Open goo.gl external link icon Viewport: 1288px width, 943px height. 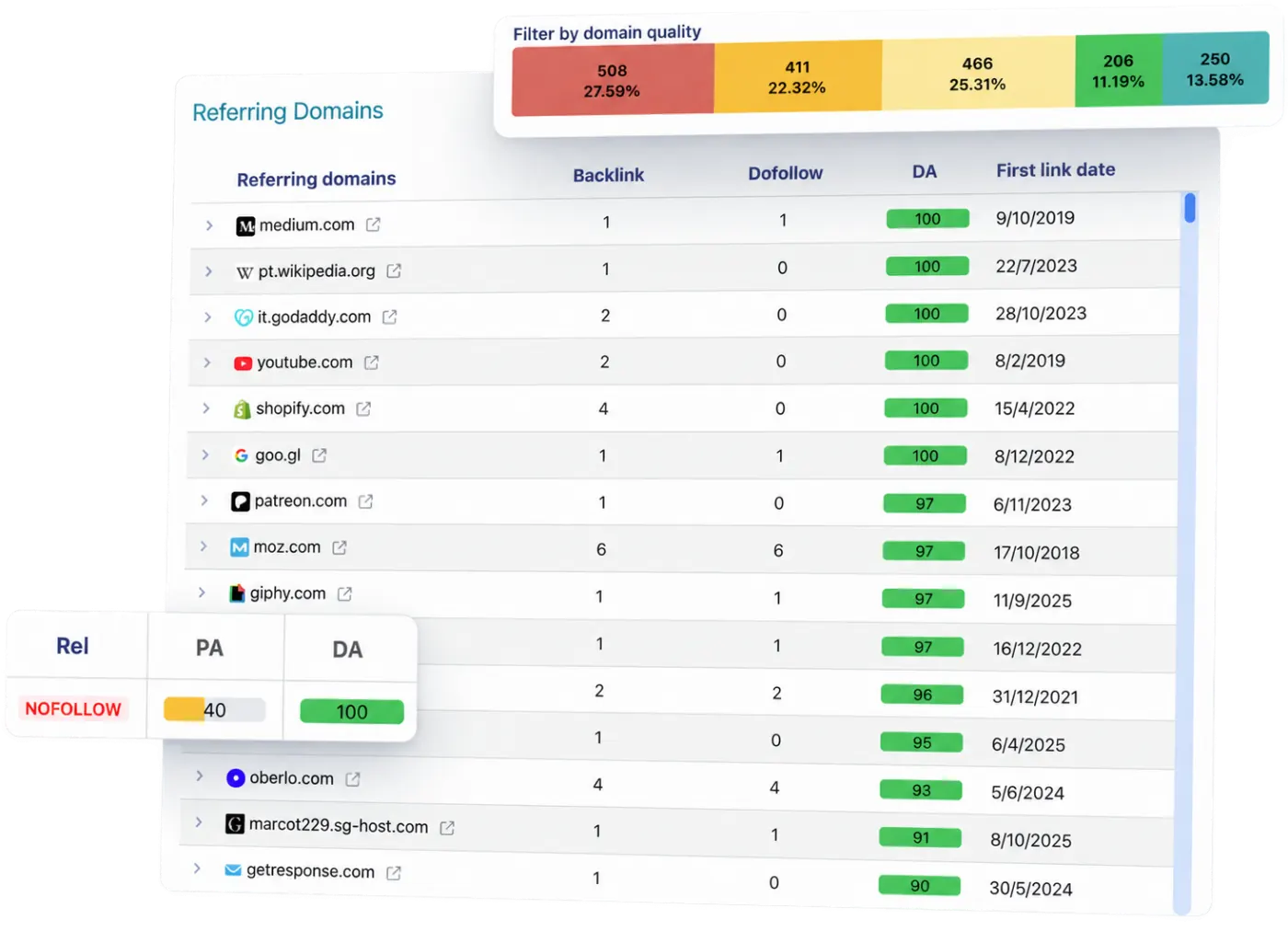pos(319,455)
